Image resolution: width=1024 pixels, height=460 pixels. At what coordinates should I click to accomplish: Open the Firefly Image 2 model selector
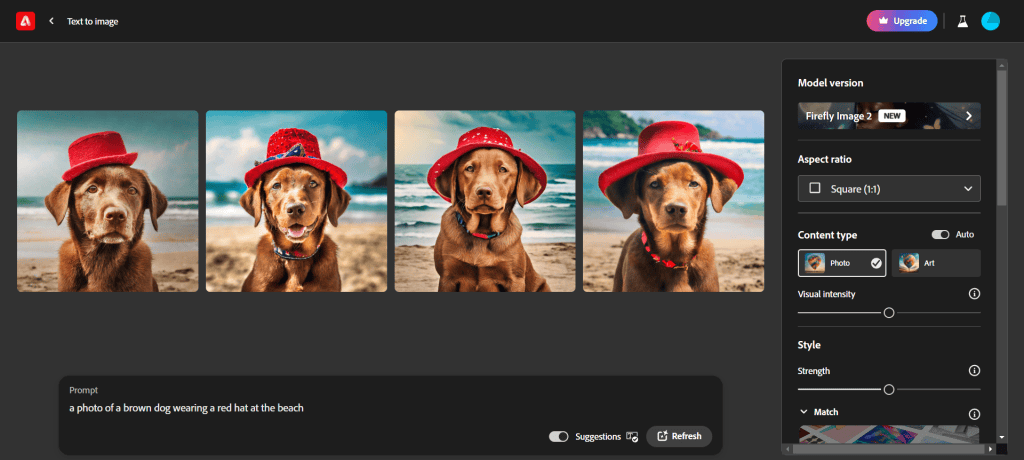pos(889,116)
